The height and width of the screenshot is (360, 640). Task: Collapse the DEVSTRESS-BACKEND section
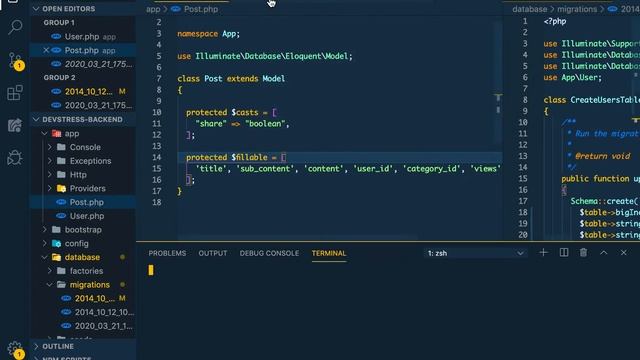(x=83, y=119)
